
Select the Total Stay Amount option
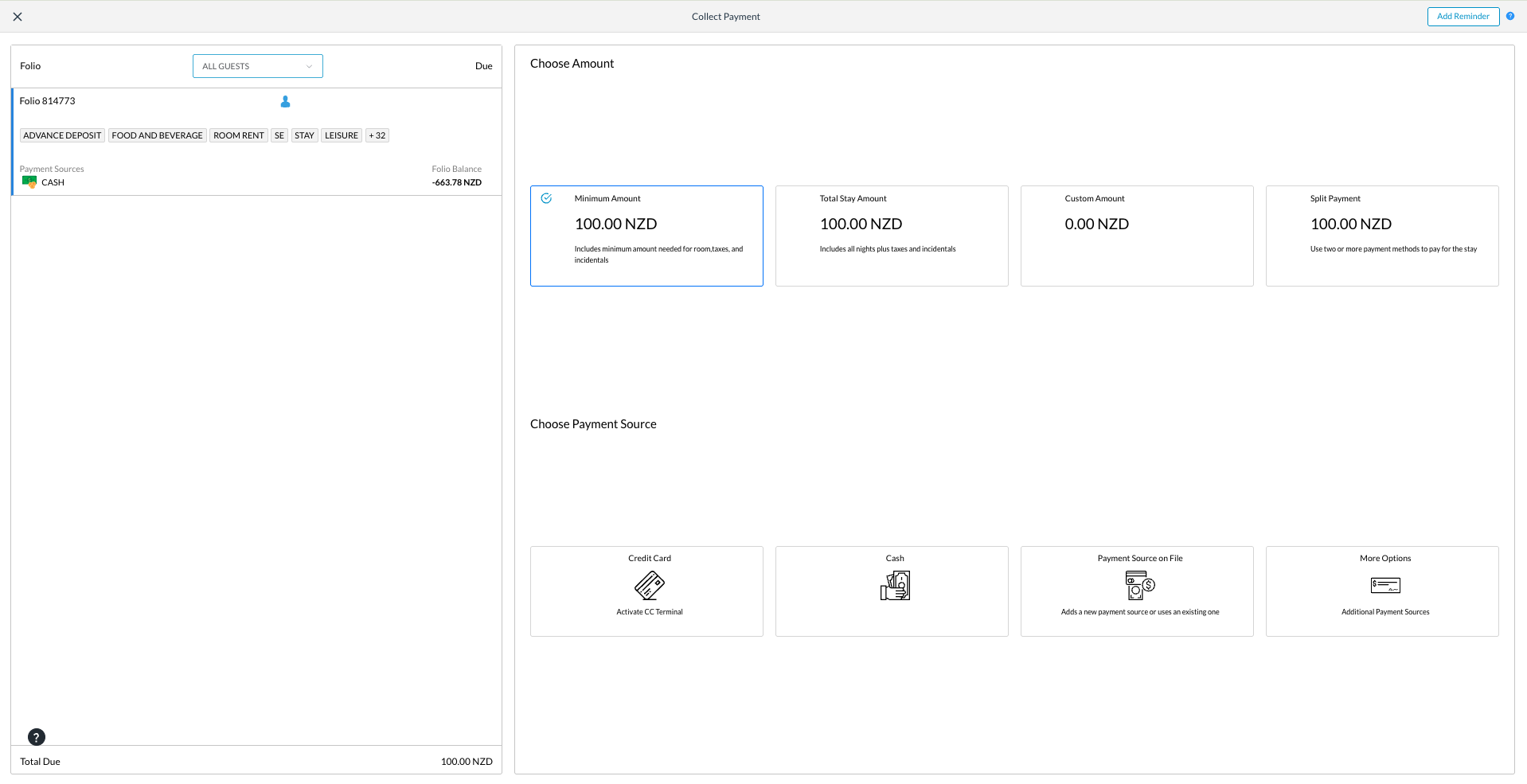(x=892, y=236)
